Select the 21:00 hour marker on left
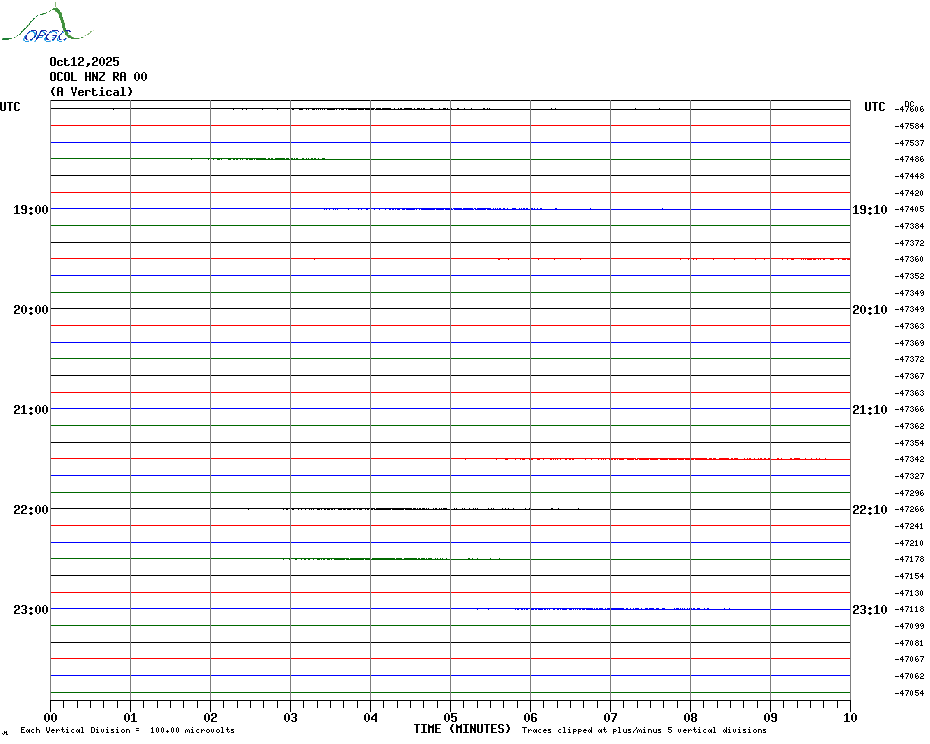Image resolution: width=930 pixels, height=744 pixels. [x=30, y=410]
